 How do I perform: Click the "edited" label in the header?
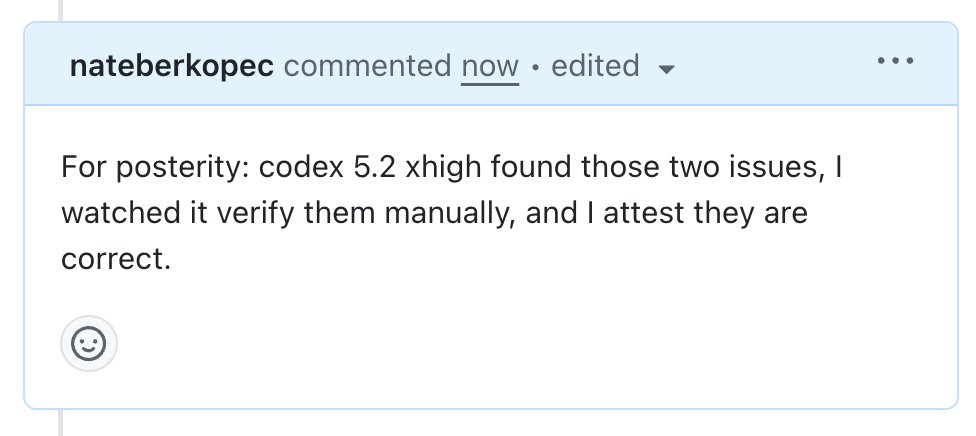(x=595, y=66)
